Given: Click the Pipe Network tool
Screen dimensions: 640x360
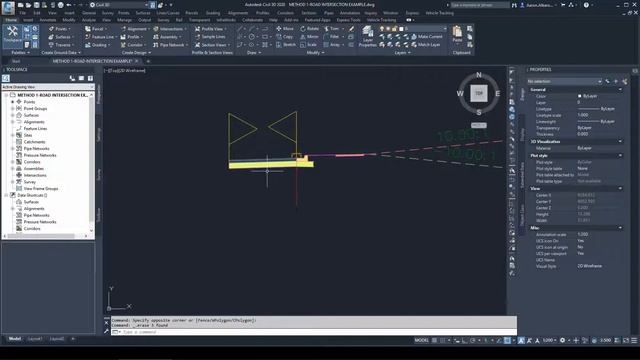Looking at the screenshot, I should click(170, 45).
